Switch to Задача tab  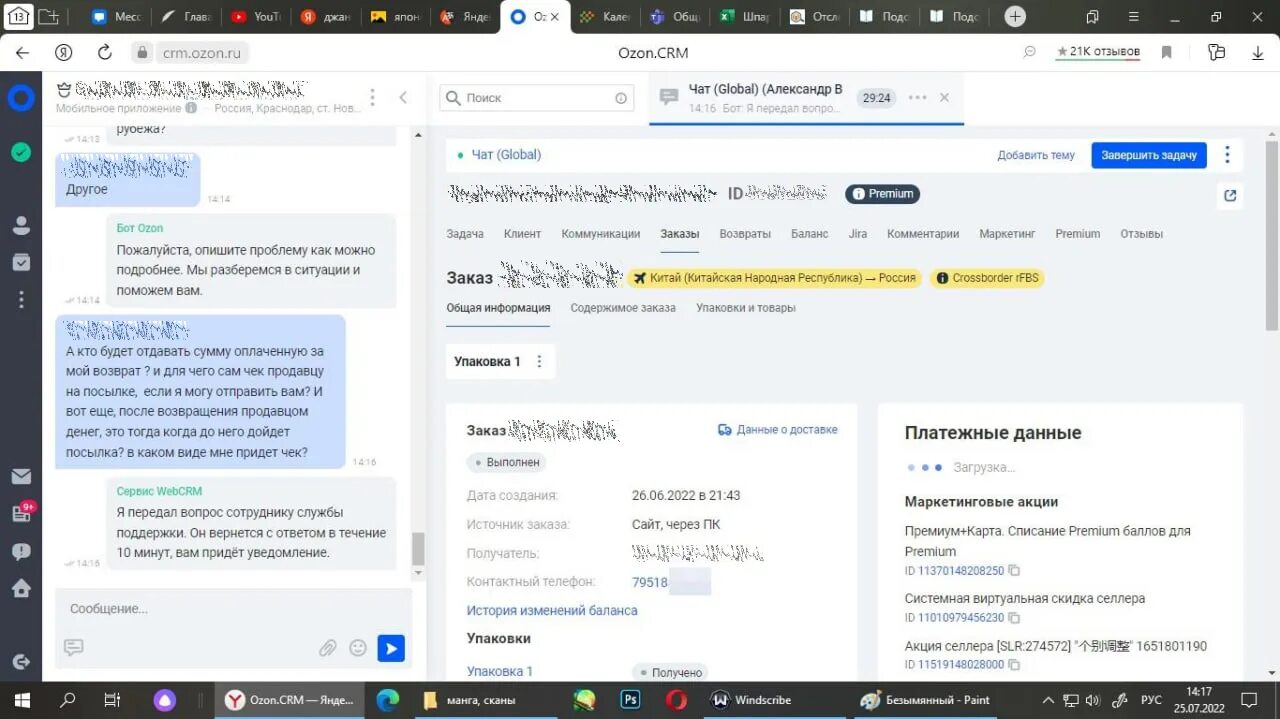pyautogui.click(x=465, y=234)
